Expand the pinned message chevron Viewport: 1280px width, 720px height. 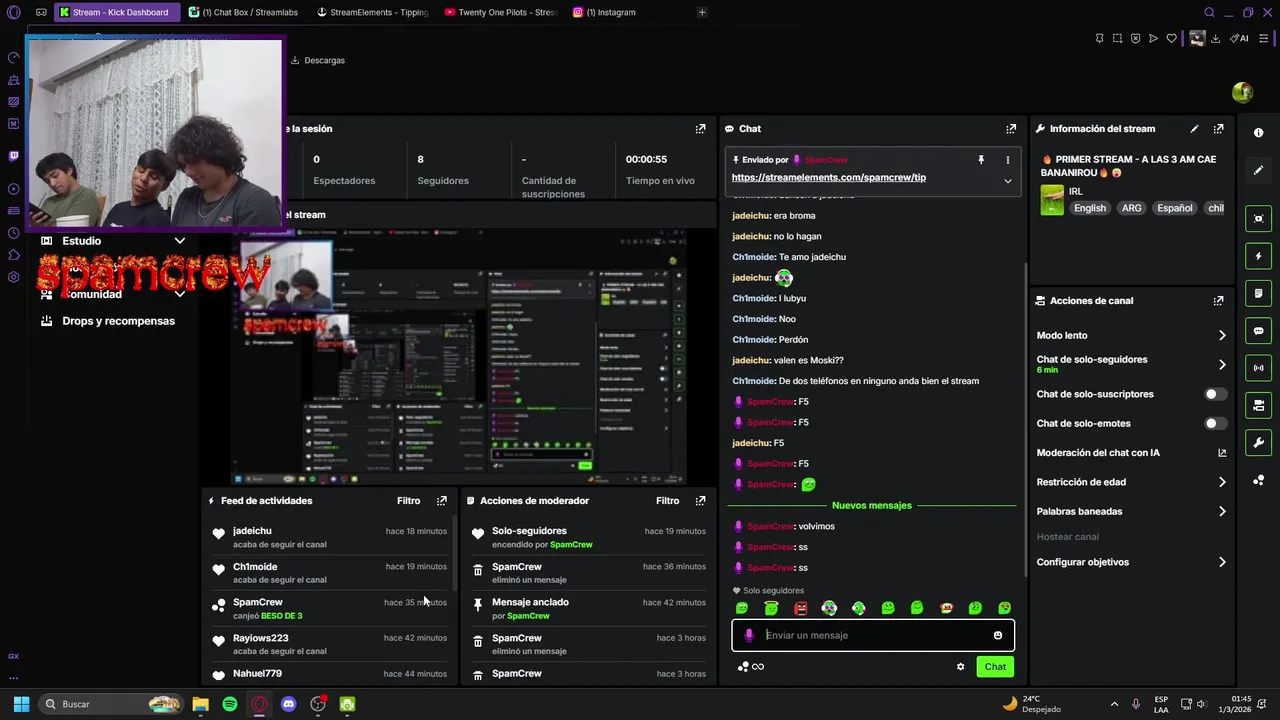click(1007, 181)
